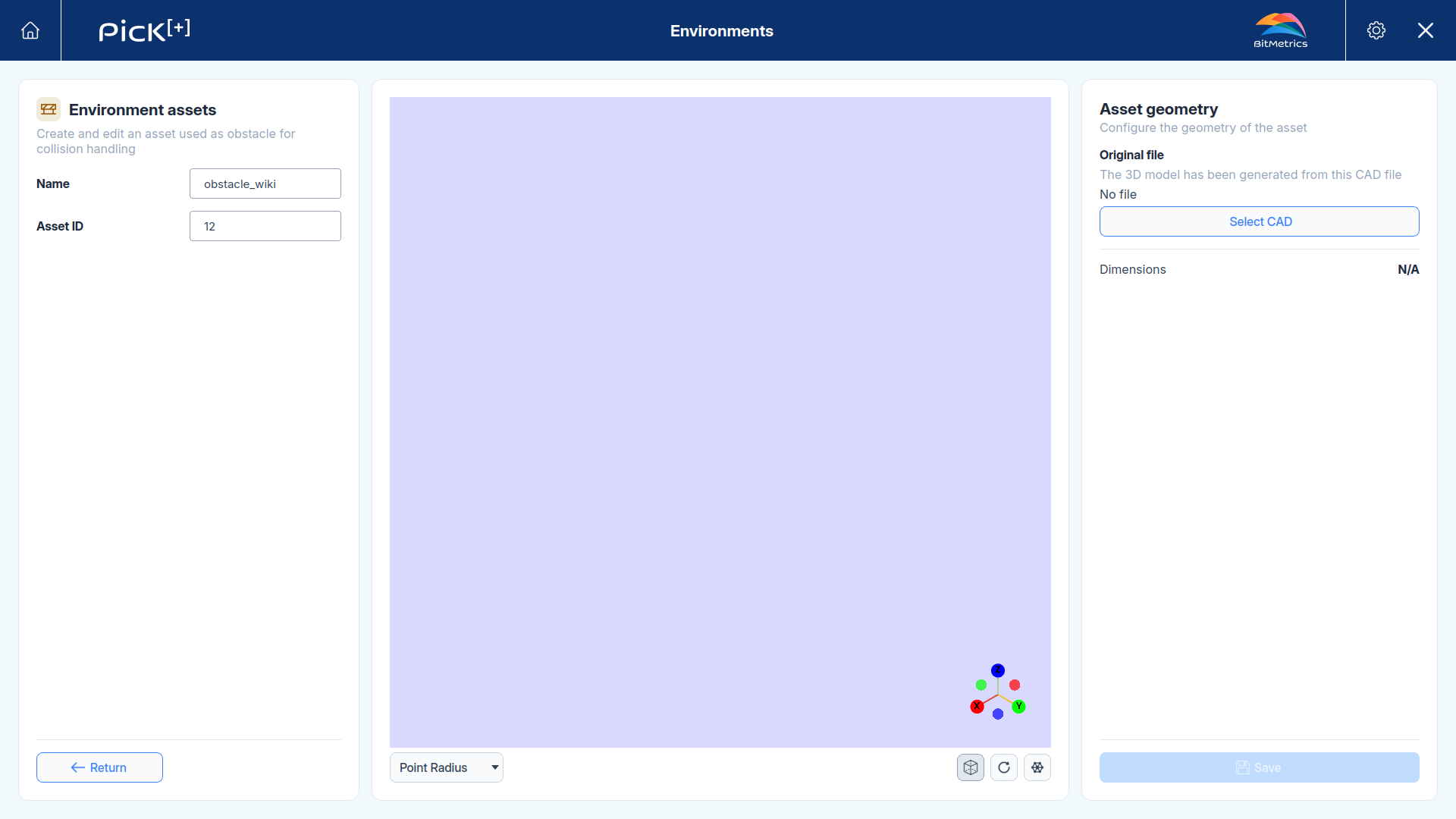
Task: Snap view to the X axis
Action: (x=977, y=707)
